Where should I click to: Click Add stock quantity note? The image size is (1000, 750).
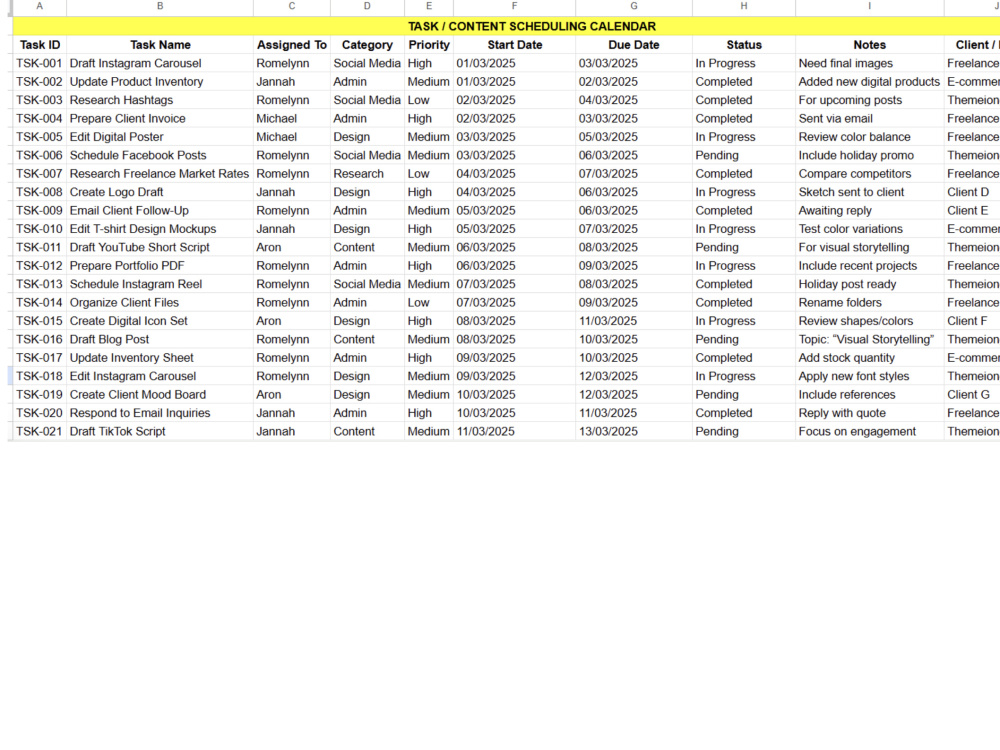click(869, 358)
